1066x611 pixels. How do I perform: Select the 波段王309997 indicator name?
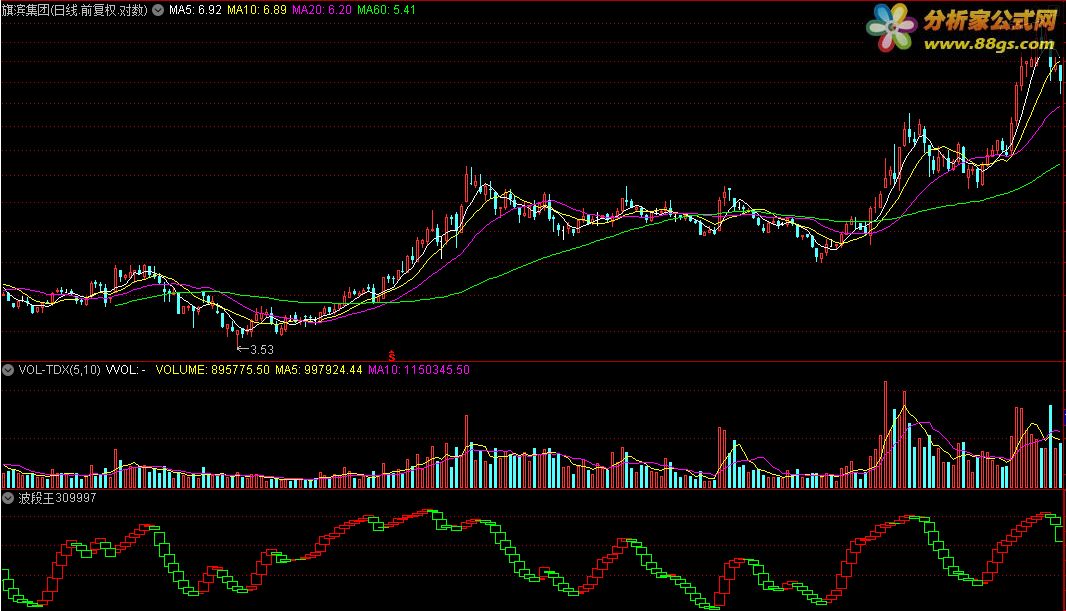coord(57,498)
